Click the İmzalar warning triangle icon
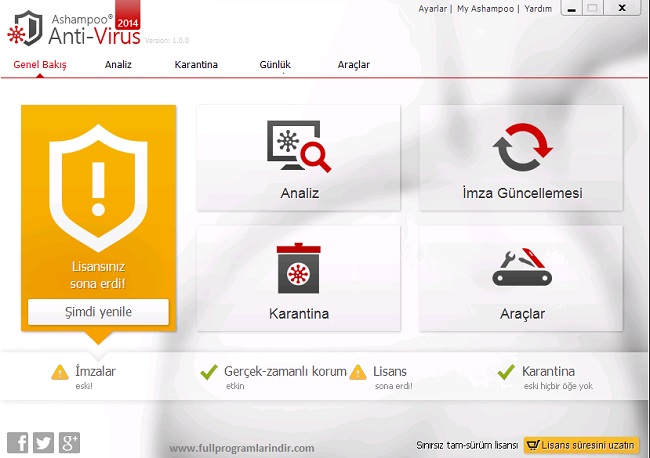 60,372
